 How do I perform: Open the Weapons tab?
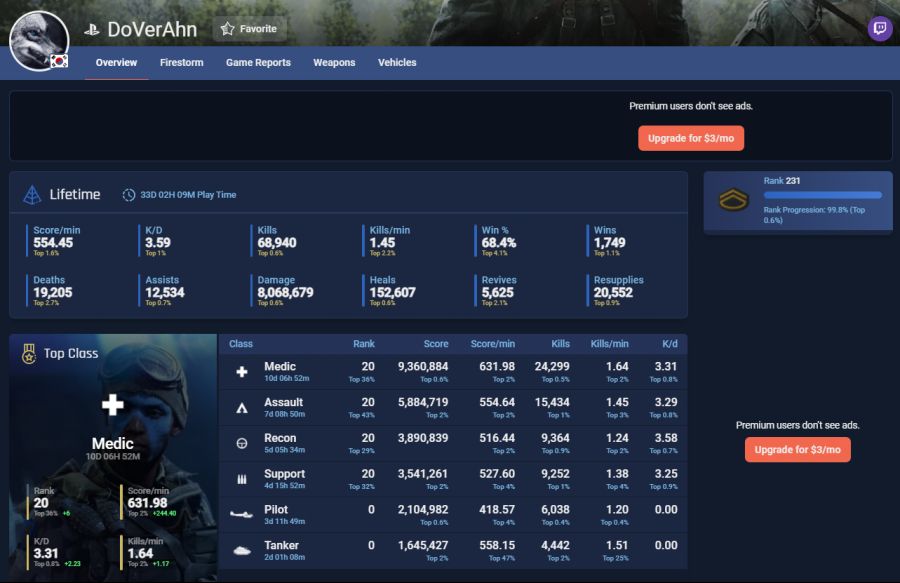(x=334, y=62)
